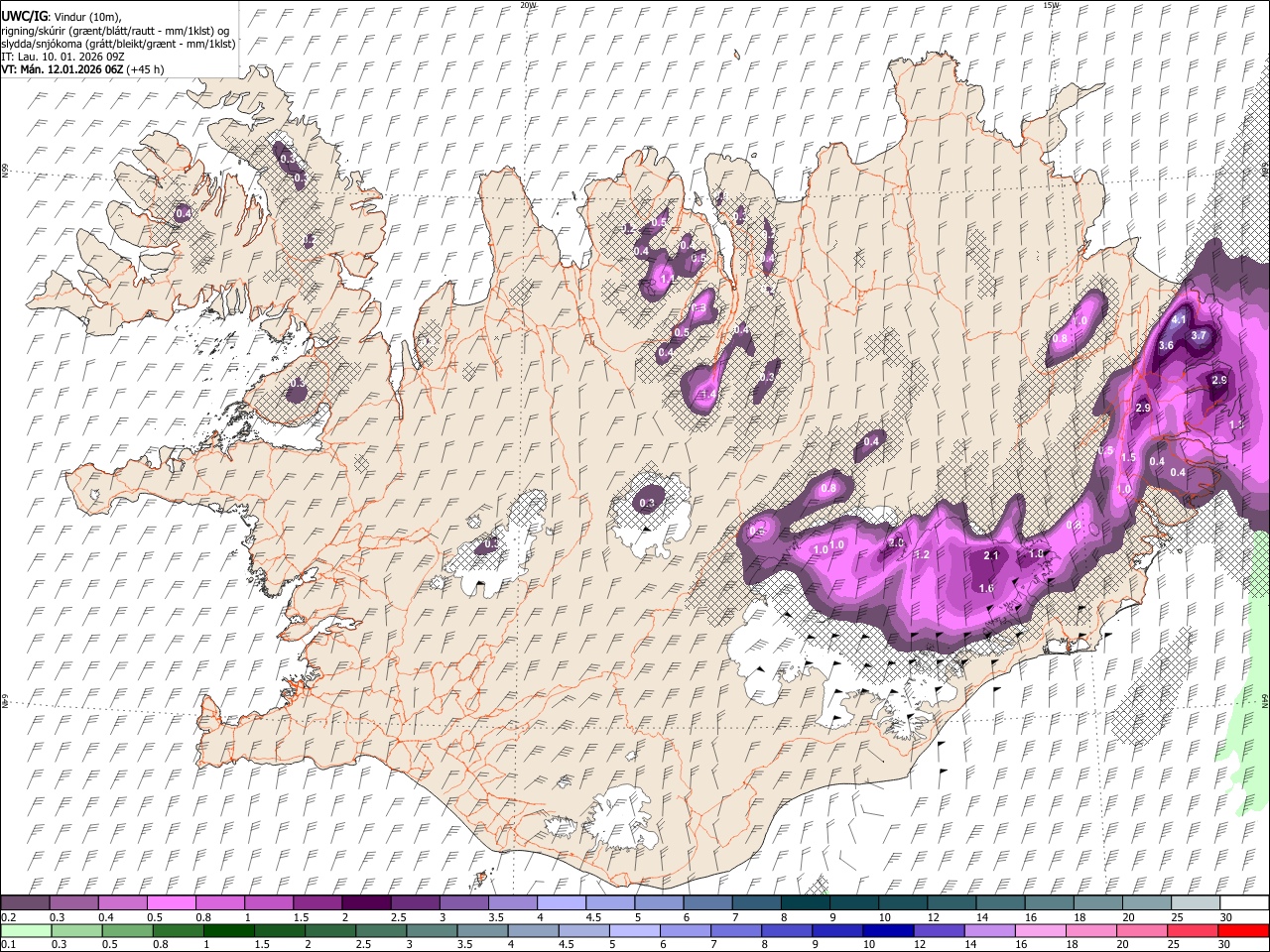Pick the upper legend swatch starting at 18
The height and width of the screenshot is (952, 1270).
point(1097,902)
